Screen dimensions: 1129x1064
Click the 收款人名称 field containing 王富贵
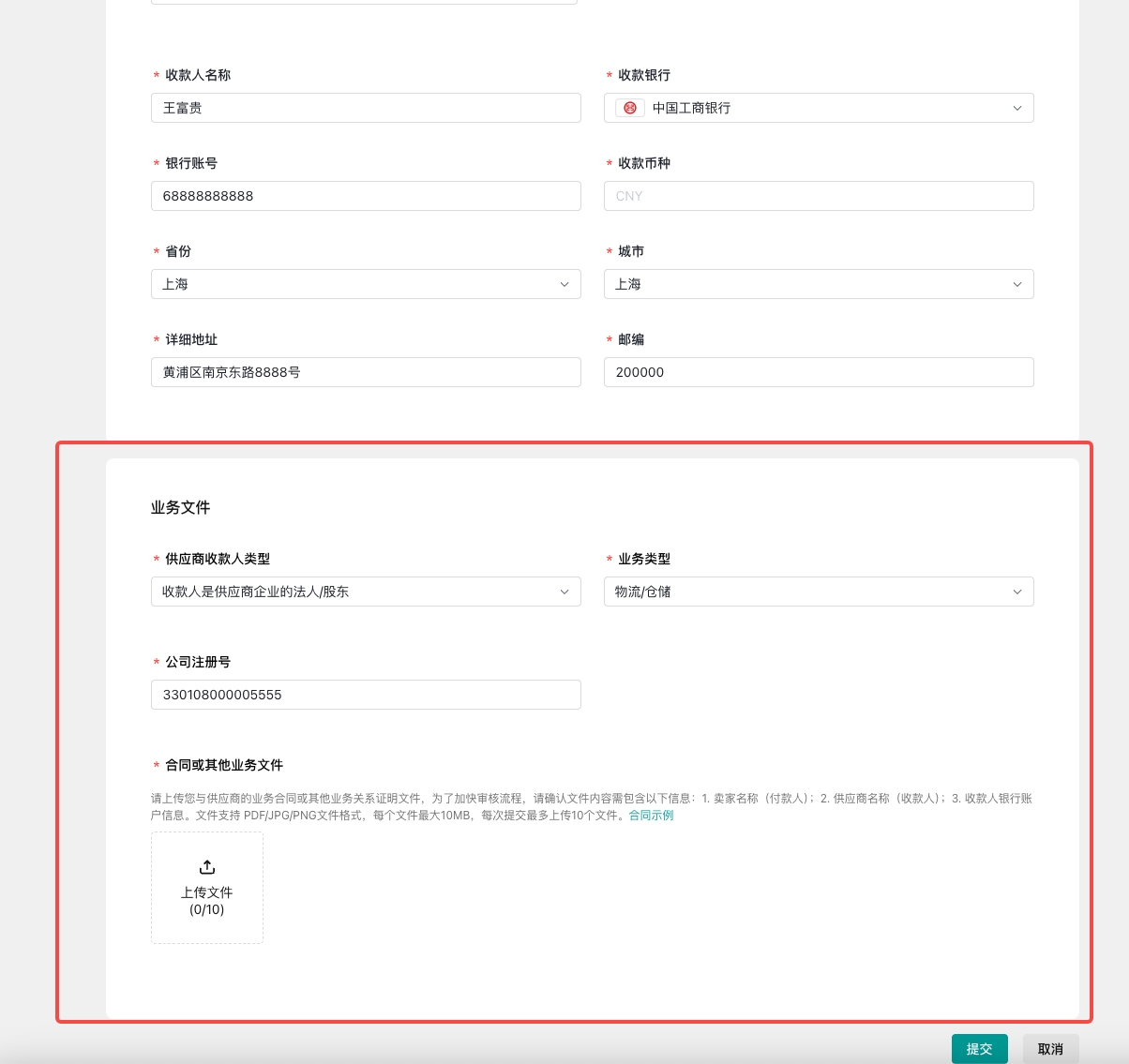tap(366, 108)
